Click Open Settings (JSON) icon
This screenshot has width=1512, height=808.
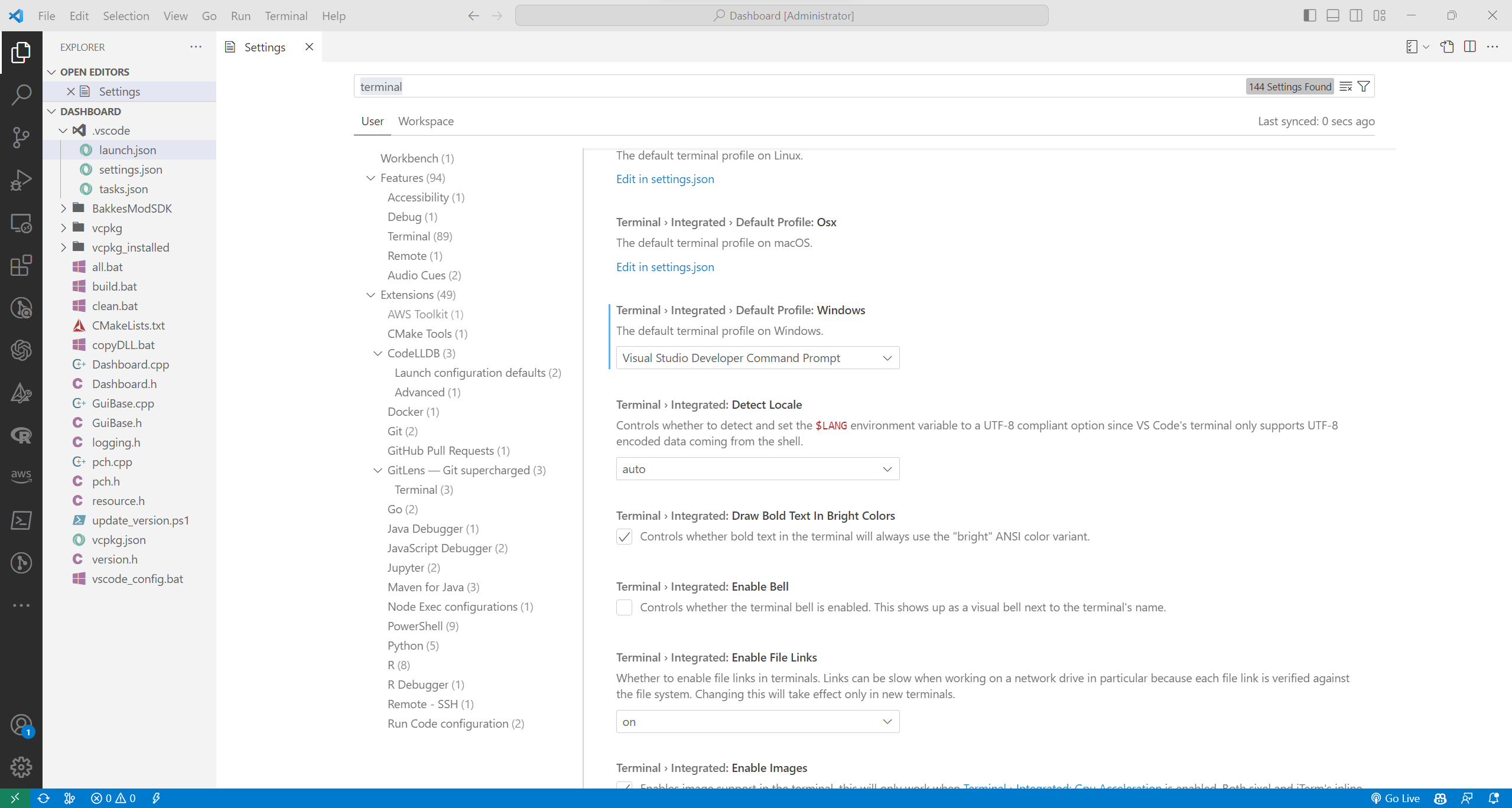point(1447,47)
